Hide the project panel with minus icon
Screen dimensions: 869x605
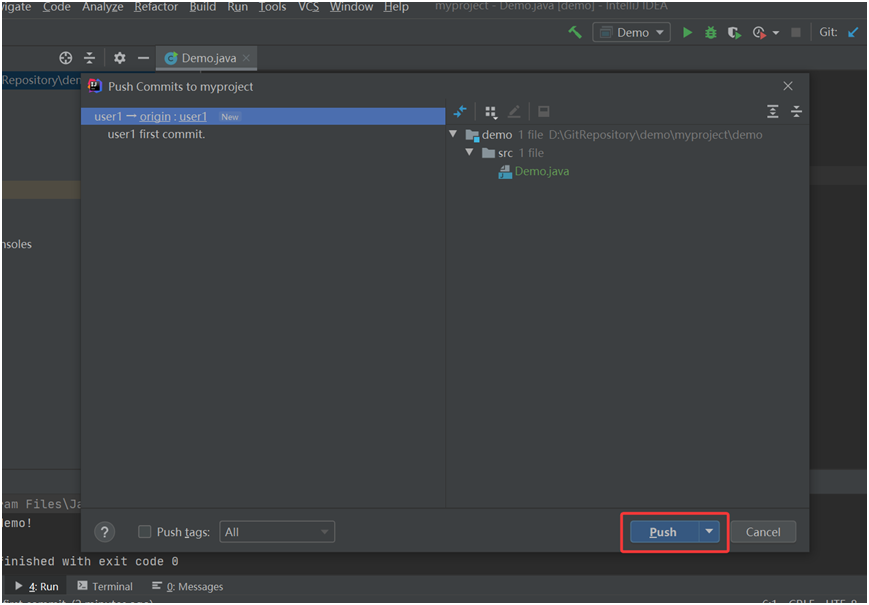coord(143,58)
